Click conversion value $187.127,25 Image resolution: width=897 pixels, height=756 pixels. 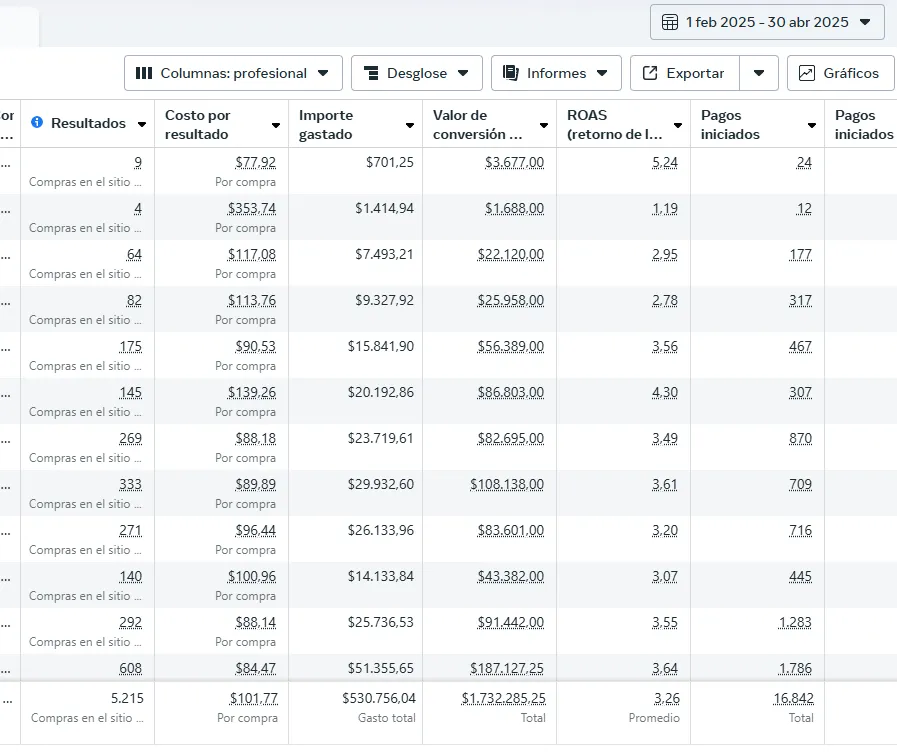[x=507, y=669]
